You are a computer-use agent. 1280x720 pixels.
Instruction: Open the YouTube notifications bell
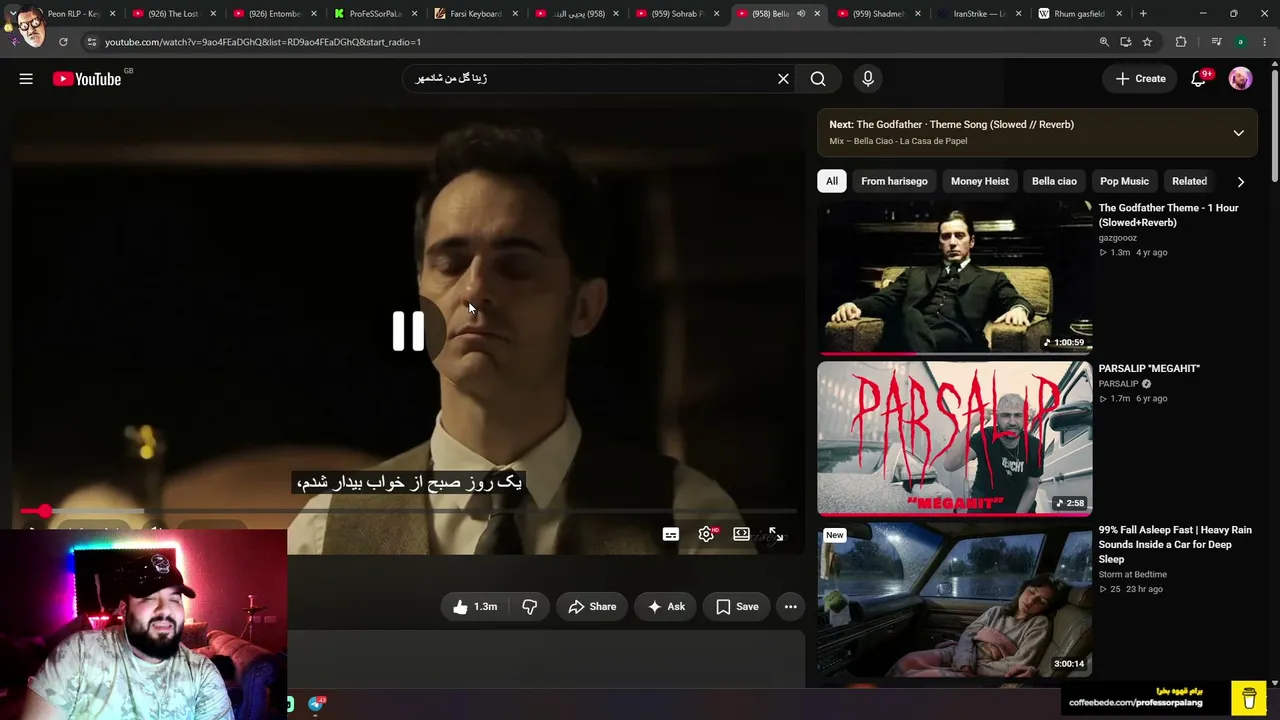click(x=1199, y=79)
